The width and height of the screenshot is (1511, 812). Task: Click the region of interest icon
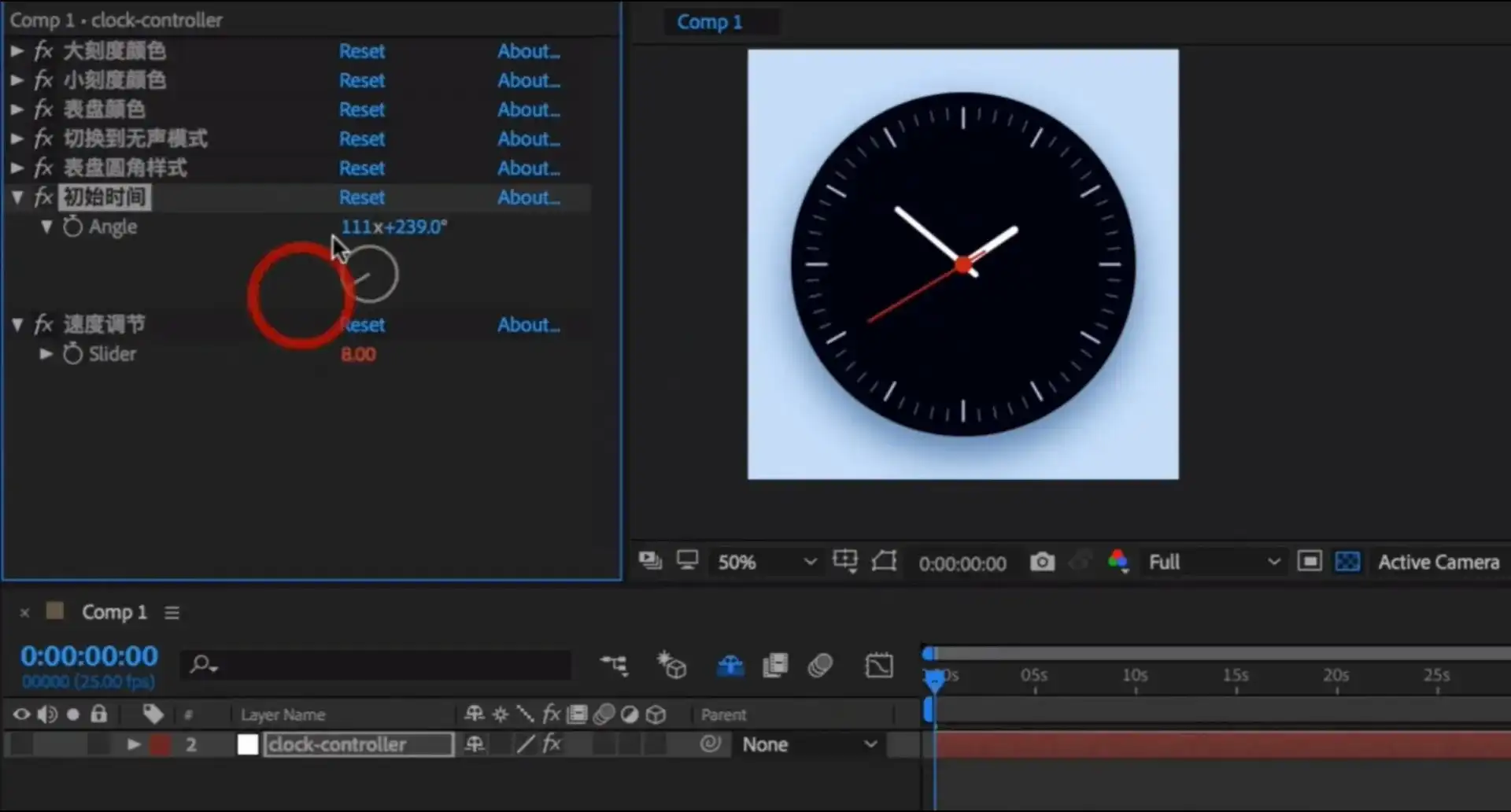coord(1310,562)
